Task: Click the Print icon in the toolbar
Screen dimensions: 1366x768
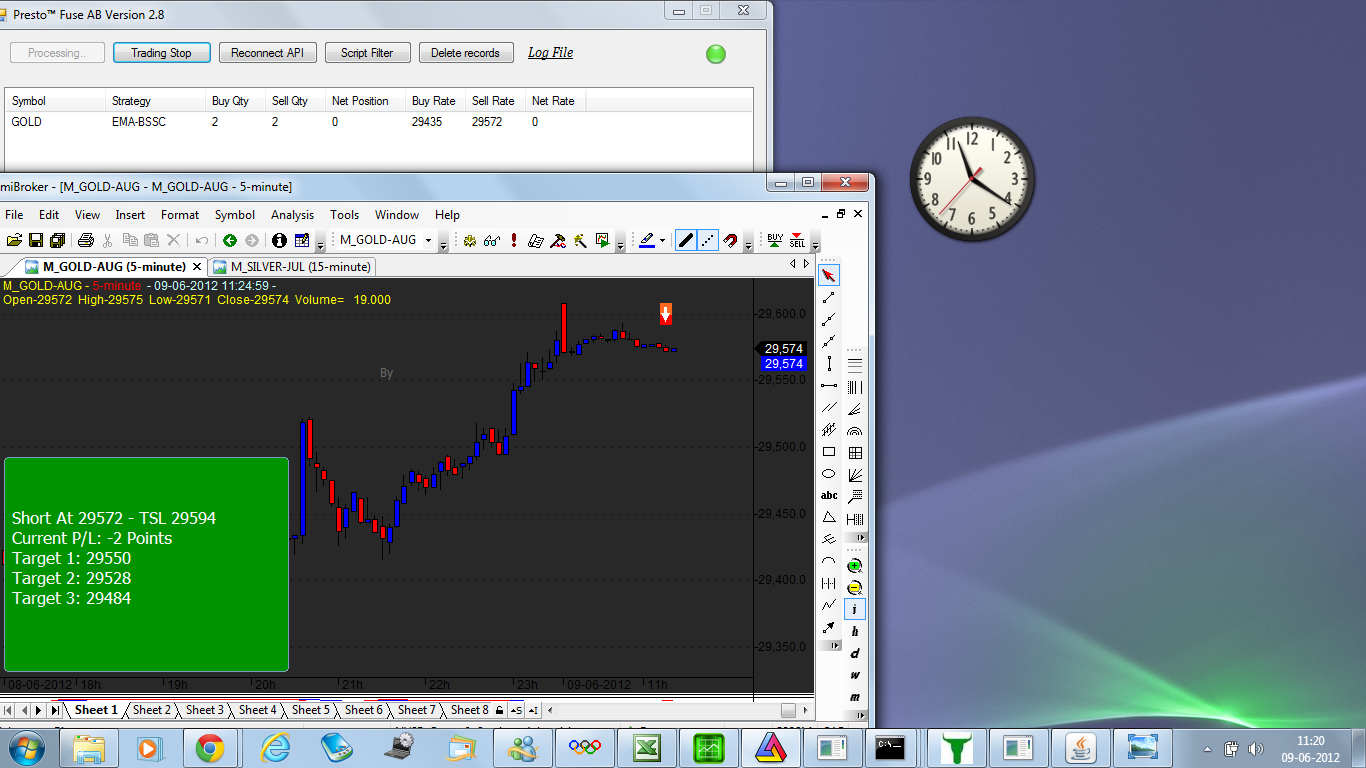Action: coord(85,240)
